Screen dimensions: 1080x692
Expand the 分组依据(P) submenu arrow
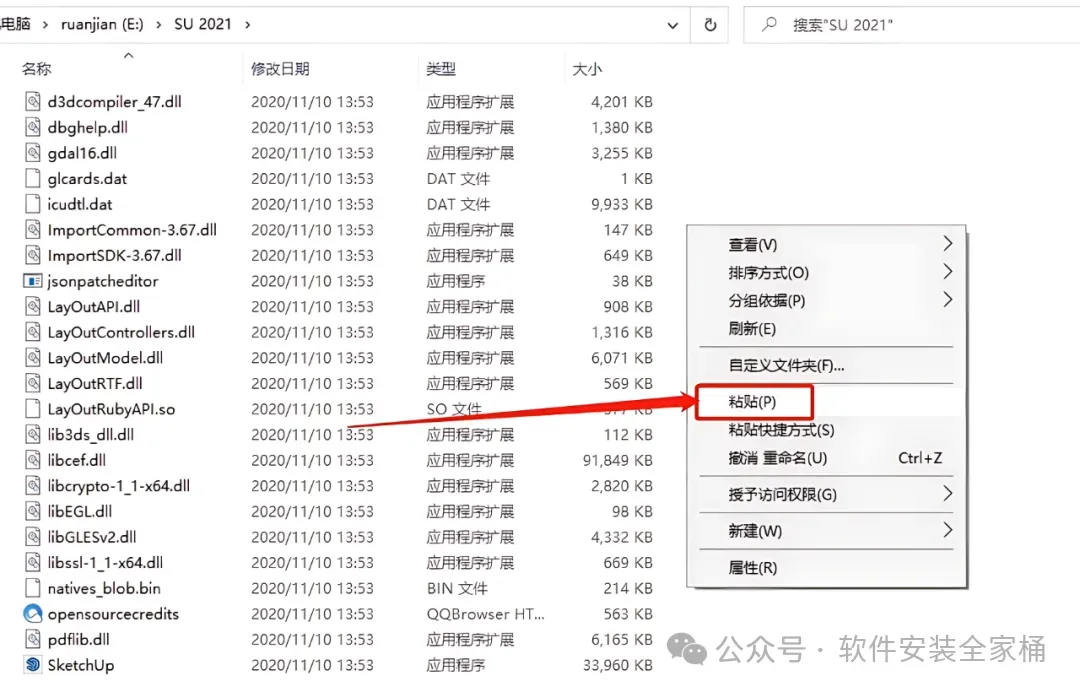click(948, 300)
